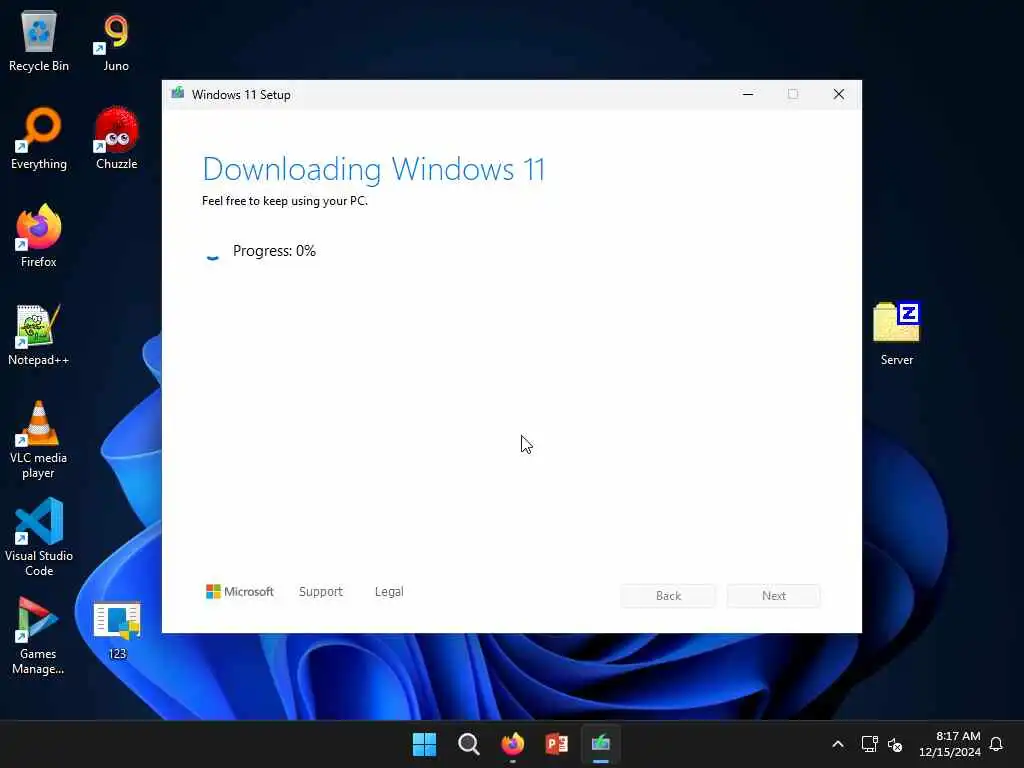
Task: Open the Windows Start menu
Action: coord(424,744)
